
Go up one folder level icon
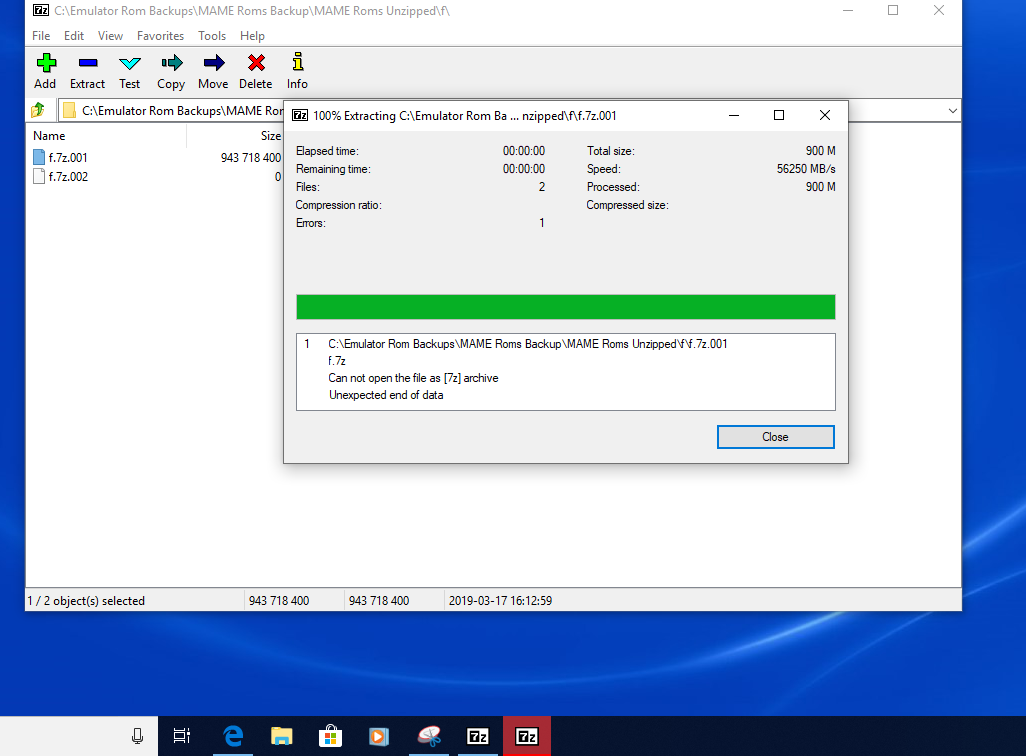tap(39, 110)
